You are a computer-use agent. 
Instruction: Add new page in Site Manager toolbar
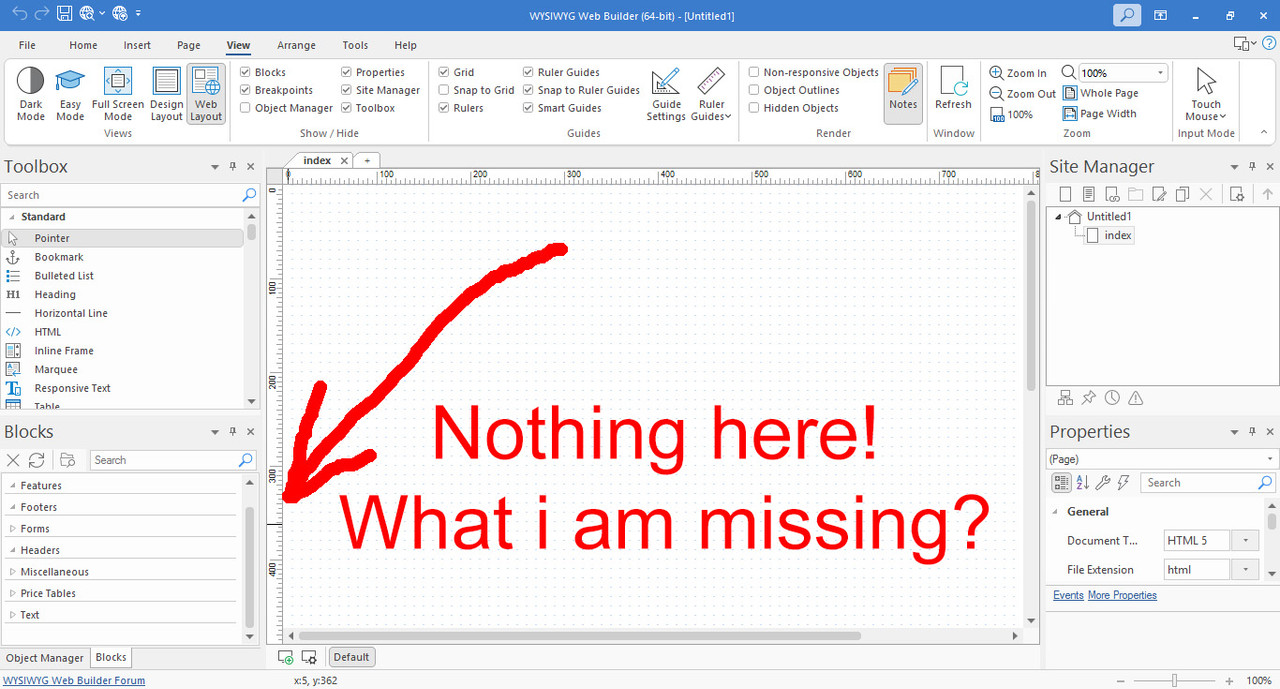(1065, 195)
